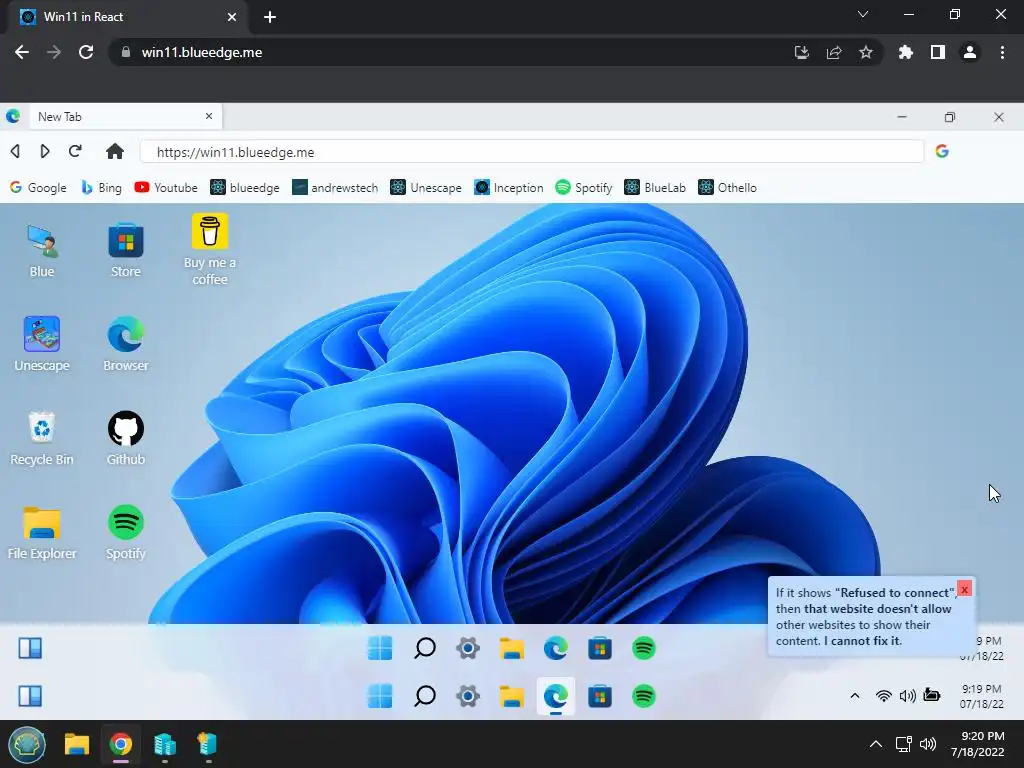The image size is (1024, 768).
Task: Open the Othello bookmark
Action: (728, 188)
